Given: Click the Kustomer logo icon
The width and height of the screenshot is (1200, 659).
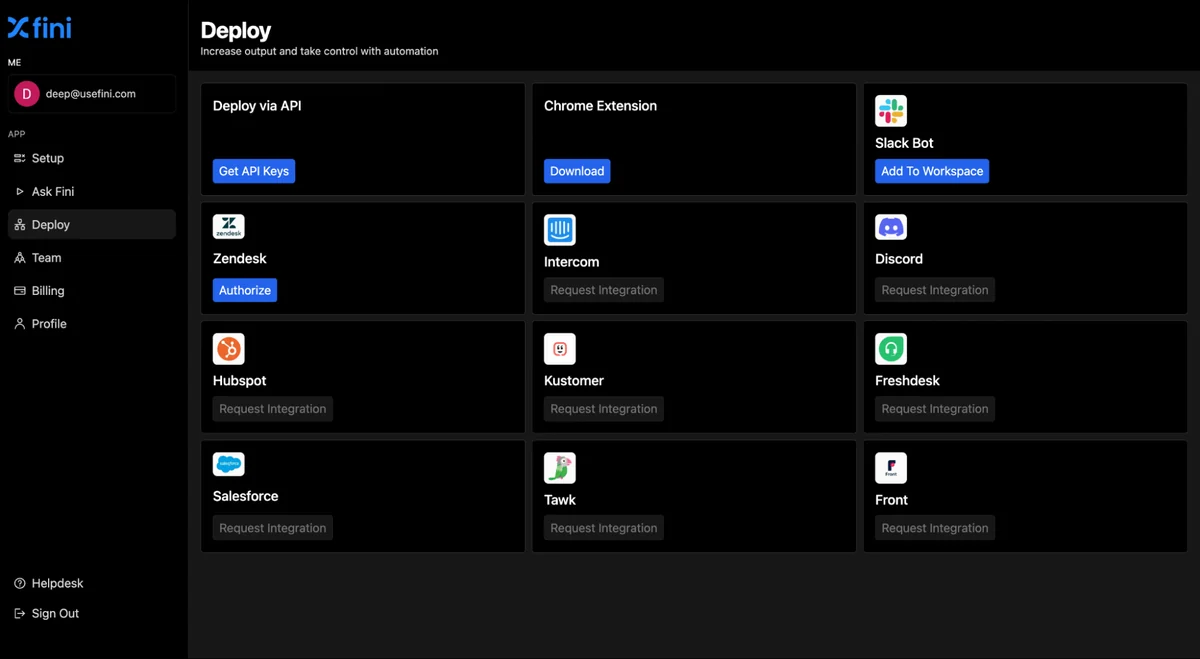Looking at the screenshot, I should pyautogui.click(x=560, y=349).
